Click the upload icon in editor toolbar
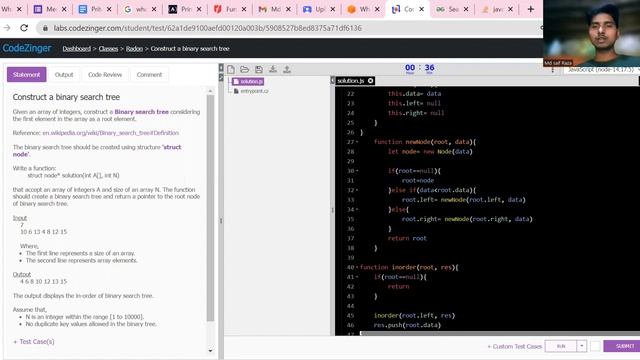640x360 pixels. [287, 69]
